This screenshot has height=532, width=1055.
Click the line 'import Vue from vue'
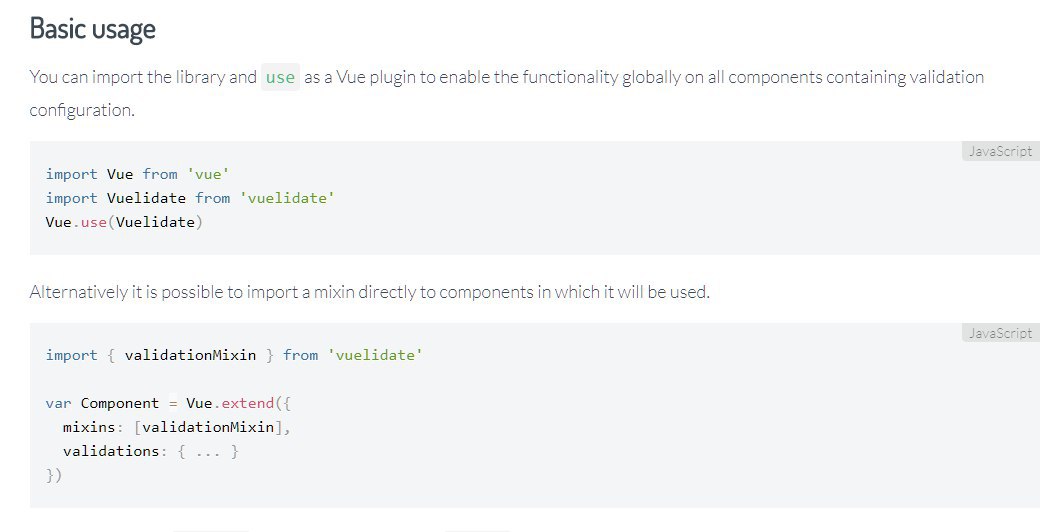pos(138,174)
